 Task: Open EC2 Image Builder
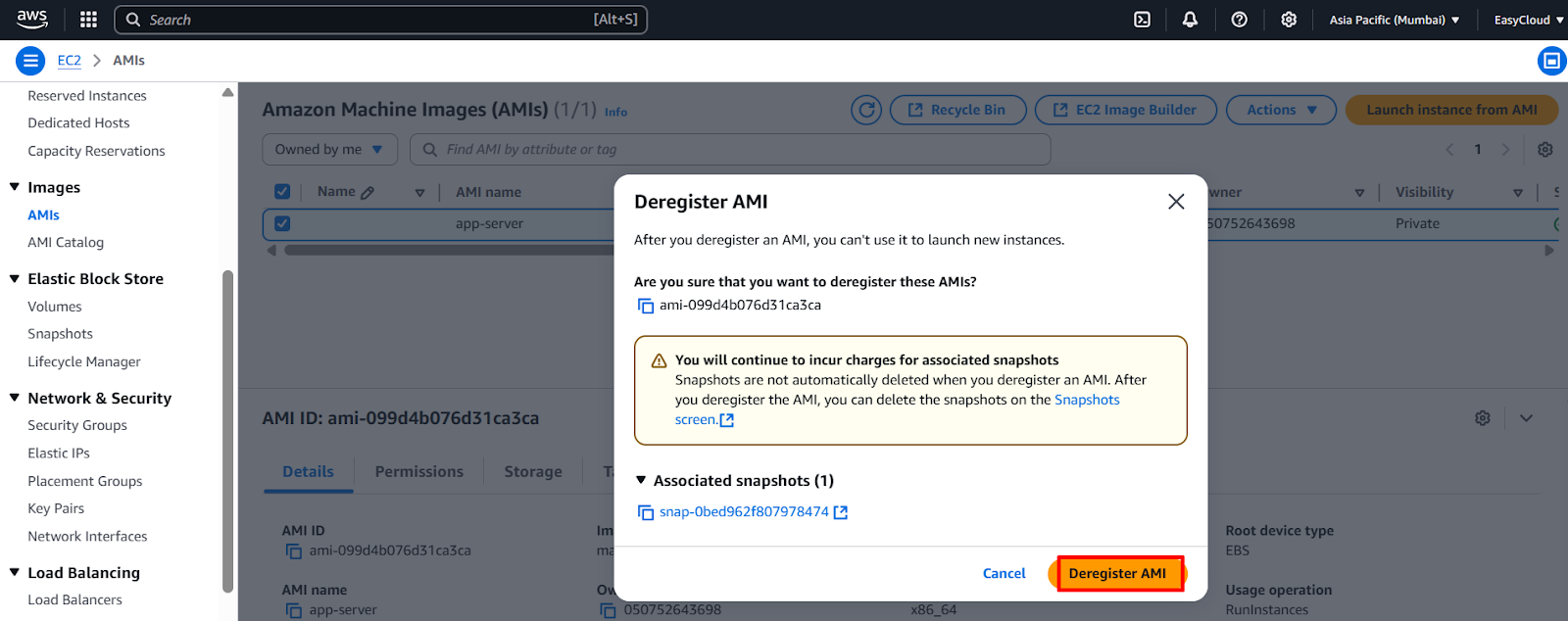(x=1125, y=110)
